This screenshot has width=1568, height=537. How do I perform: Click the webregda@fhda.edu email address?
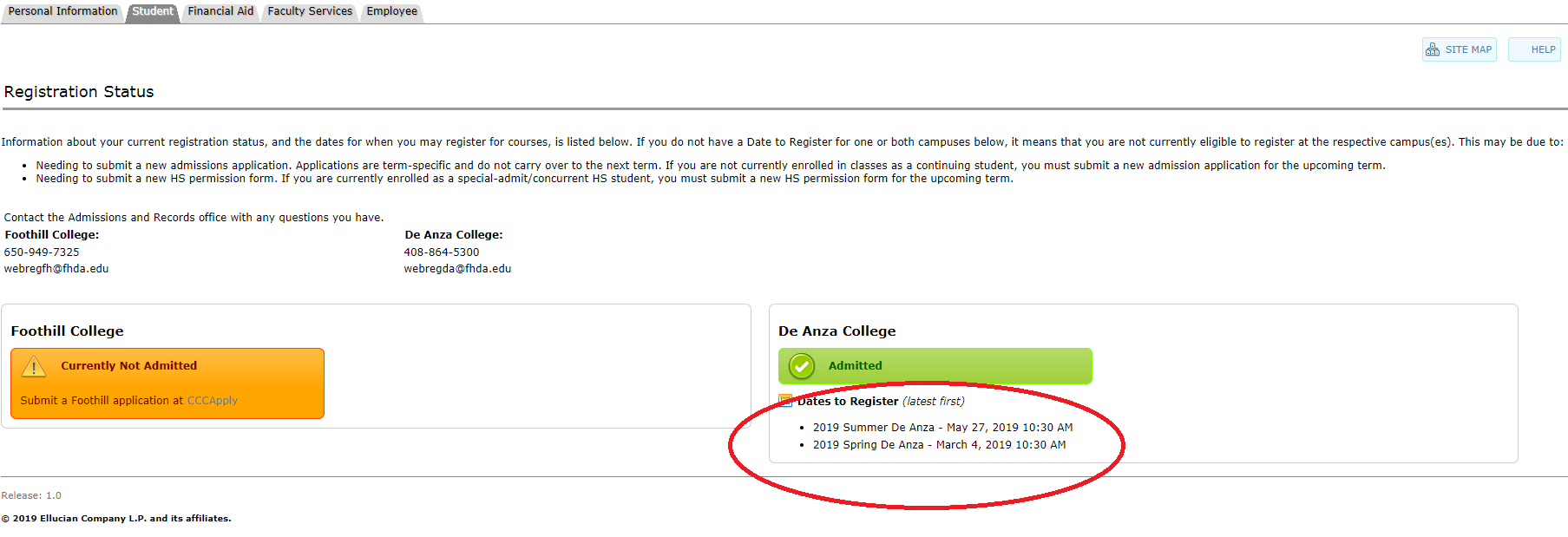click(x=457, y=269)
